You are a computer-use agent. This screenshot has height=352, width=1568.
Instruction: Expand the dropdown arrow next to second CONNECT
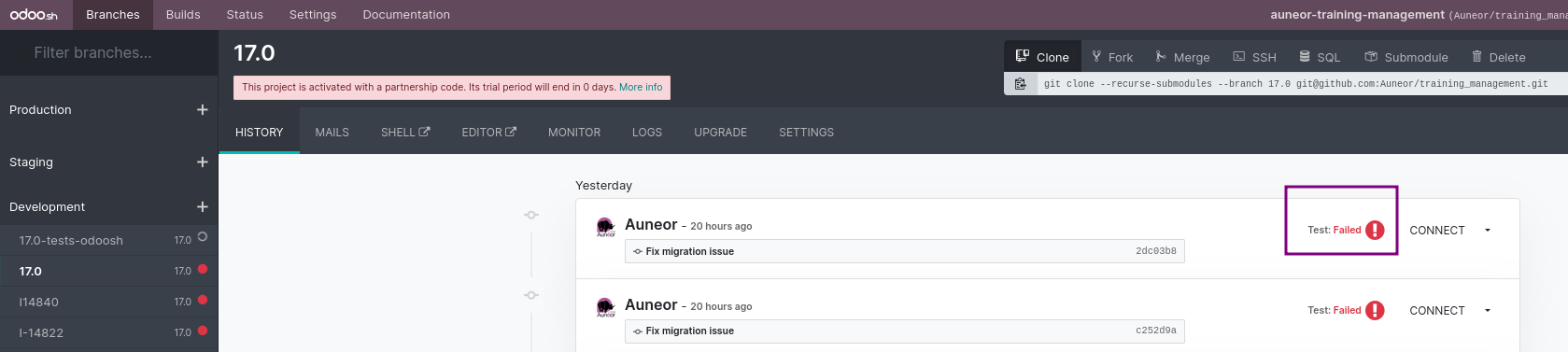coord(1488,311)
